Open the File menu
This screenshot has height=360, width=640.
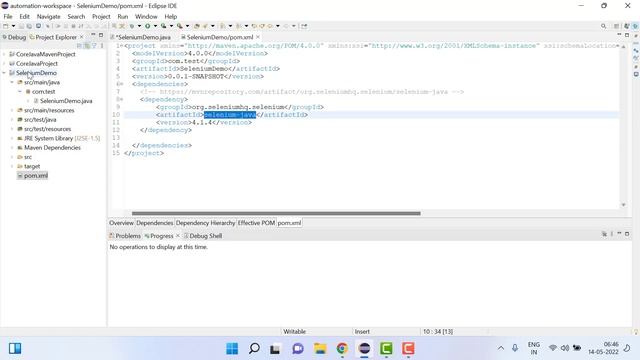8,17
